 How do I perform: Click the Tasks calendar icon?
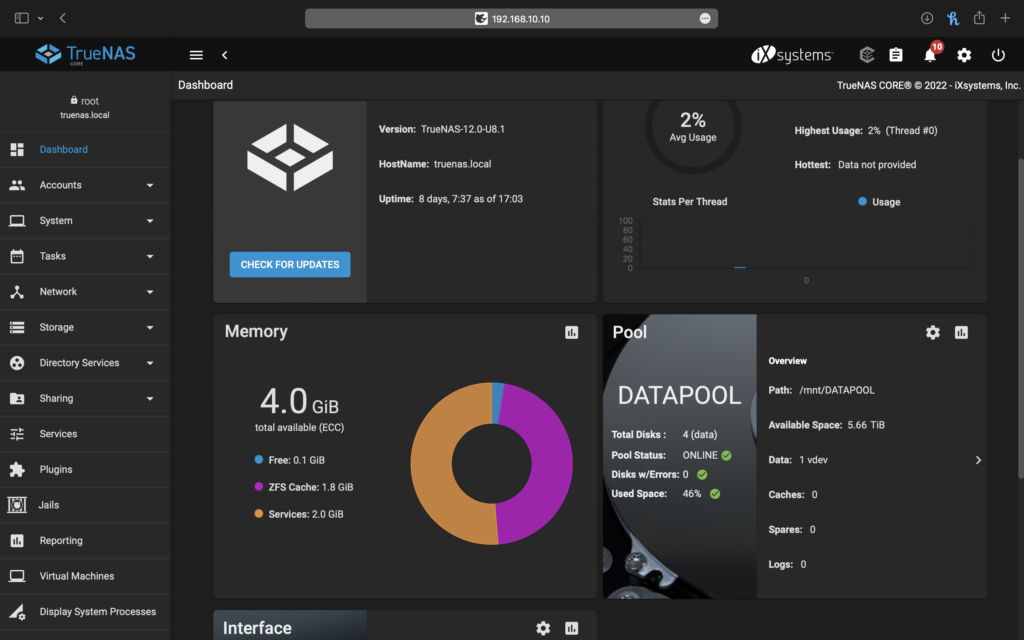(17, 256)
